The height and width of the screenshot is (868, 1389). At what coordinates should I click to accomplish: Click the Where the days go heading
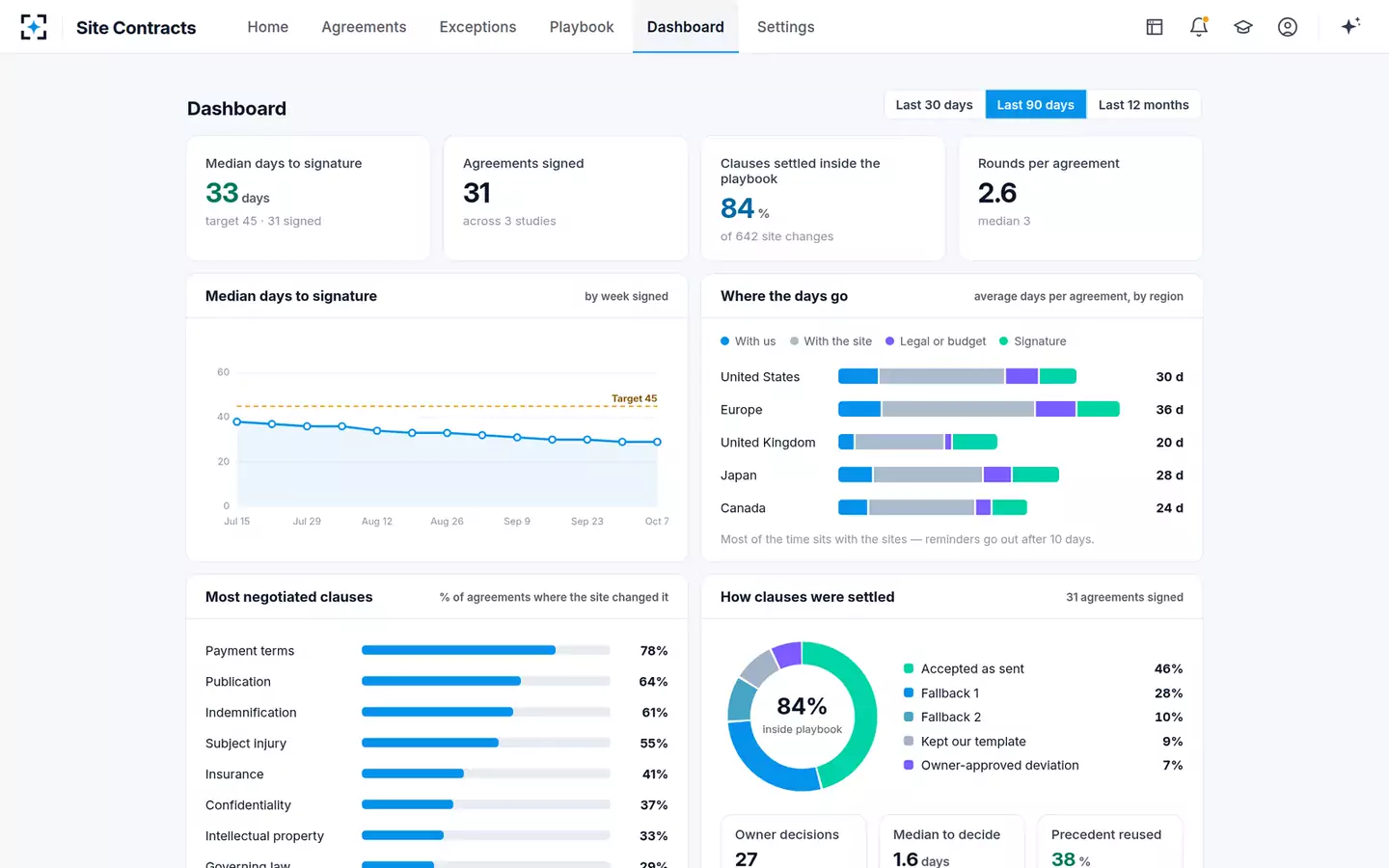(x=784, y=296)
